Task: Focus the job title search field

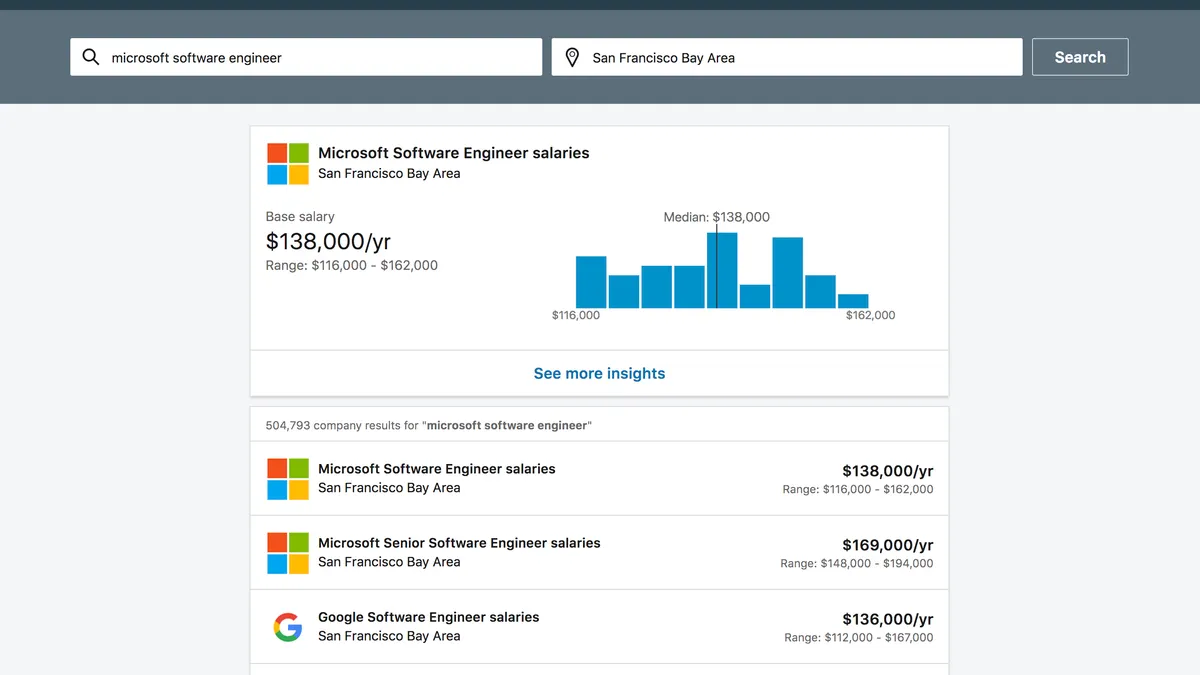Action: point(306,57)
